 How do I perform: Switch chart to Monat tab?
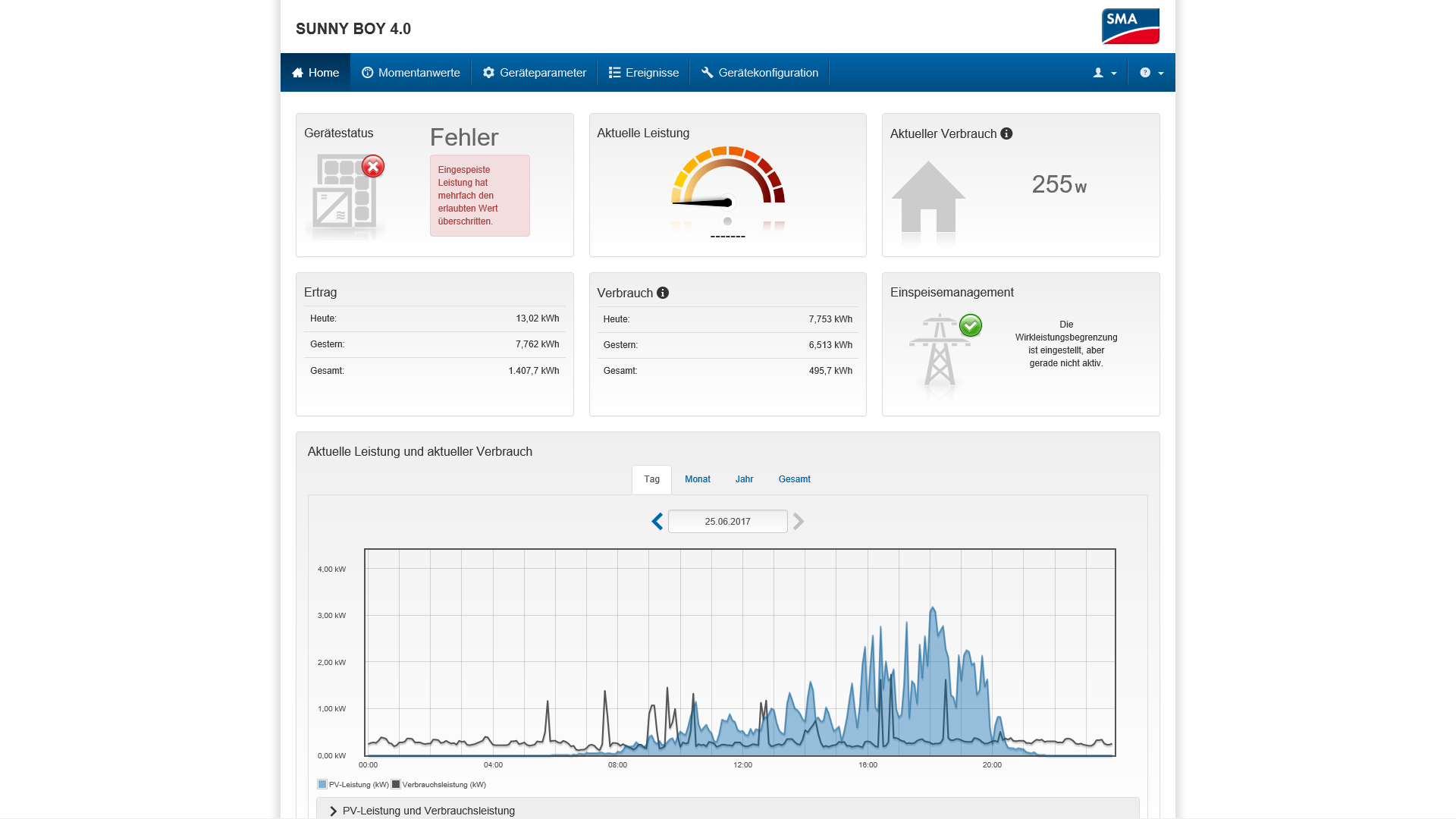[697, 479]
